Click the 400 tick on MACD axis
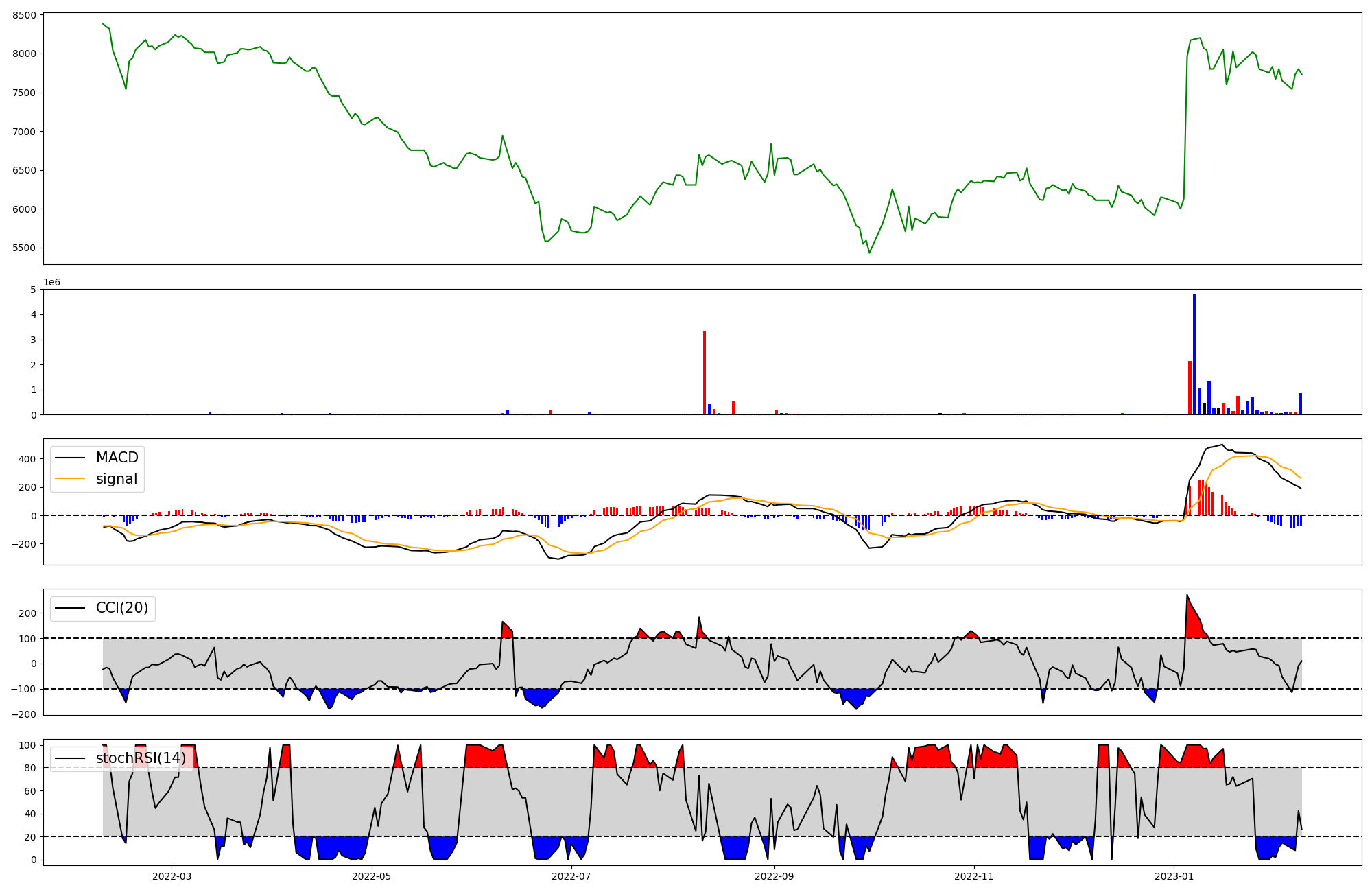Viewport: 1372px width, 892px height. (28, 459)
